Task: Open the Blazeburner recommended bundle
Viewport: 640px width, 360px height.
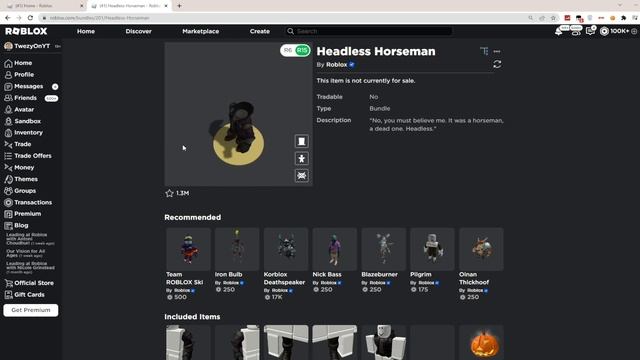Action: pyautogui.click(x=384, y=260)
